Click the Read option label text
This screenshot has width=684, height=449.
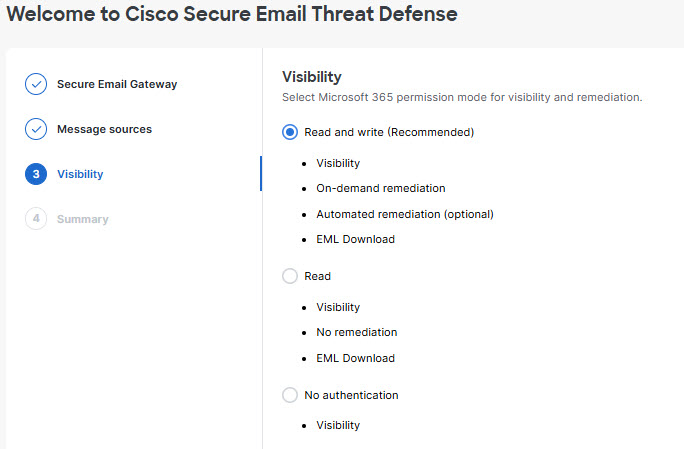point(317,276)
